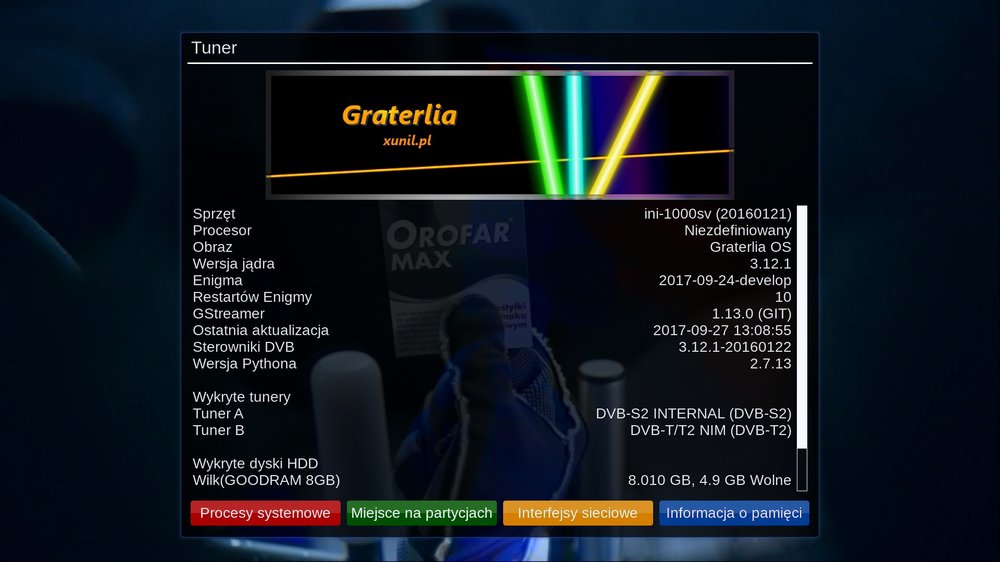
Task: Open Miejsce na partycjach green button
Action: pyautogui.click(x=421, y=513)
